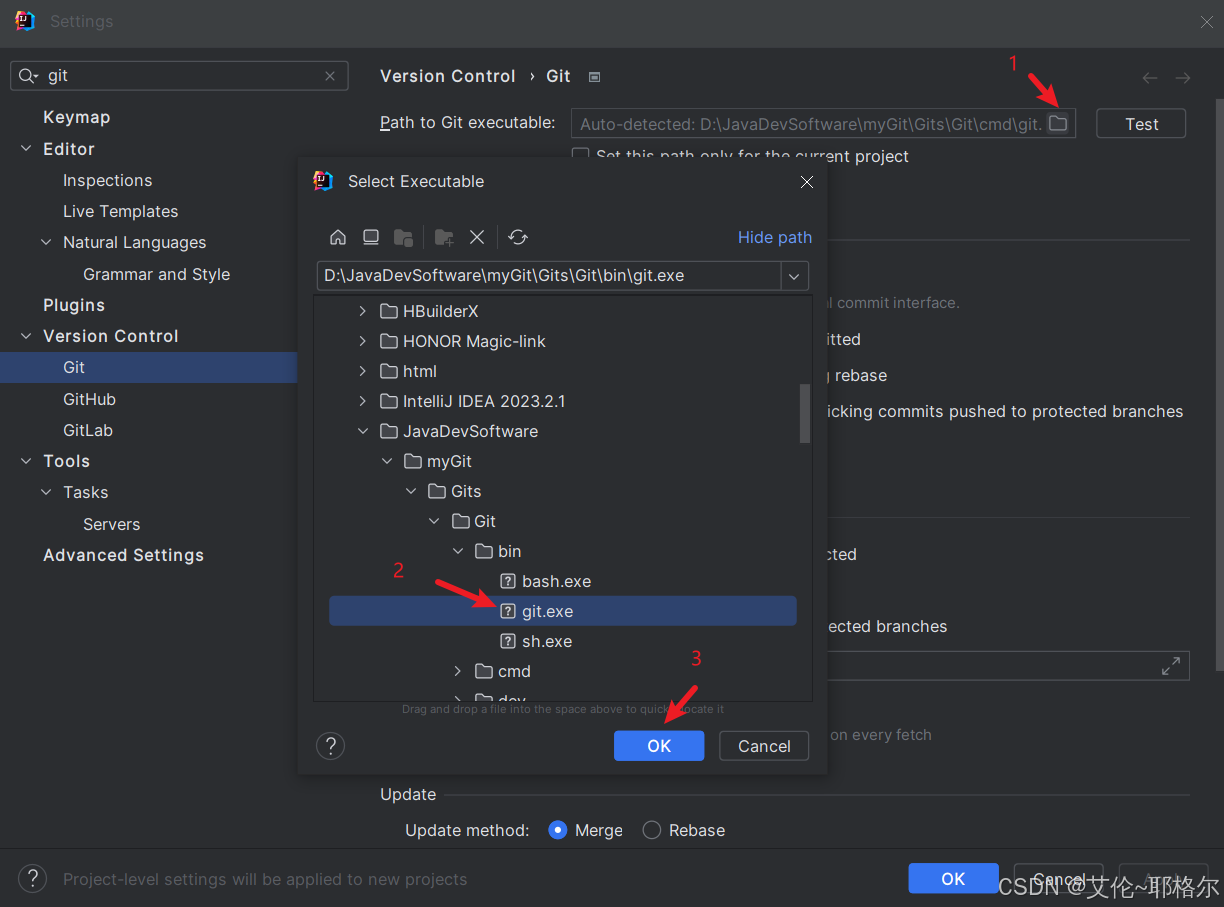
Task: Click Test button for Git executable
Action: (x=1141, y=124)
